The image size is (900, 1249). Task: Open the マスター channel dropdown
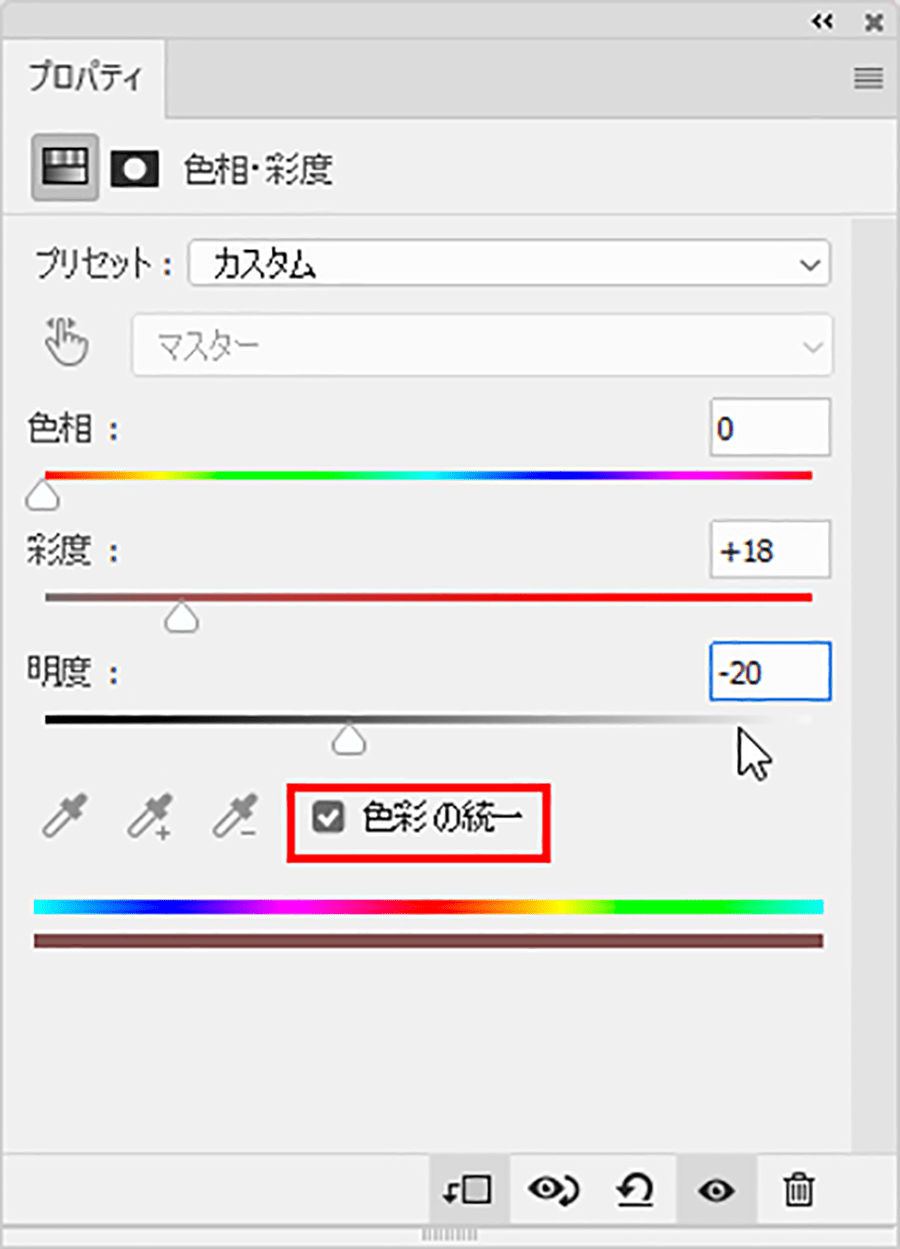pos(482,345)
